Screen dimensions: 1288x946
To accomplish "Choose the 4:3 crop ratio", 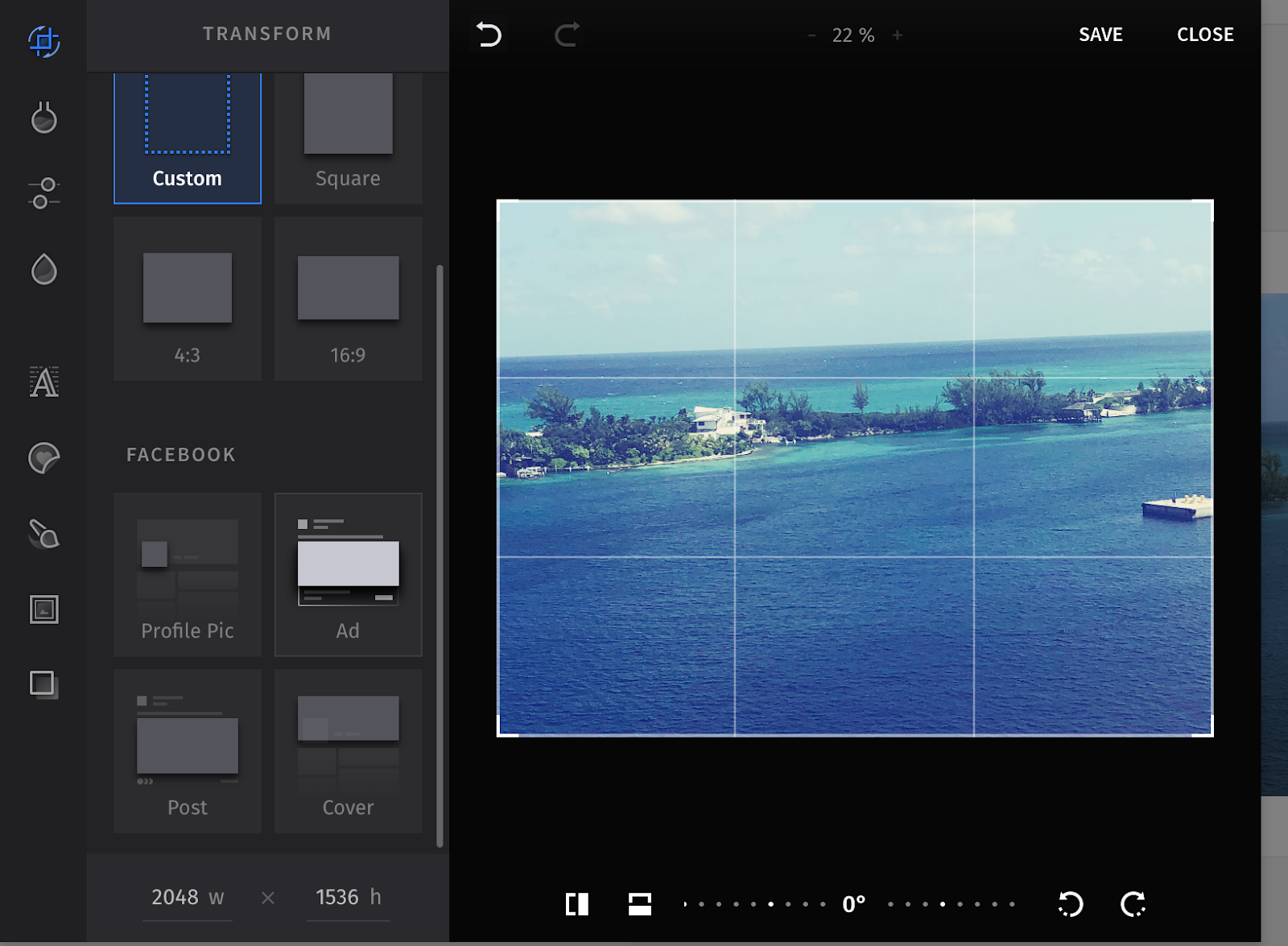I will pyautogui.click(x=188, y=299).
